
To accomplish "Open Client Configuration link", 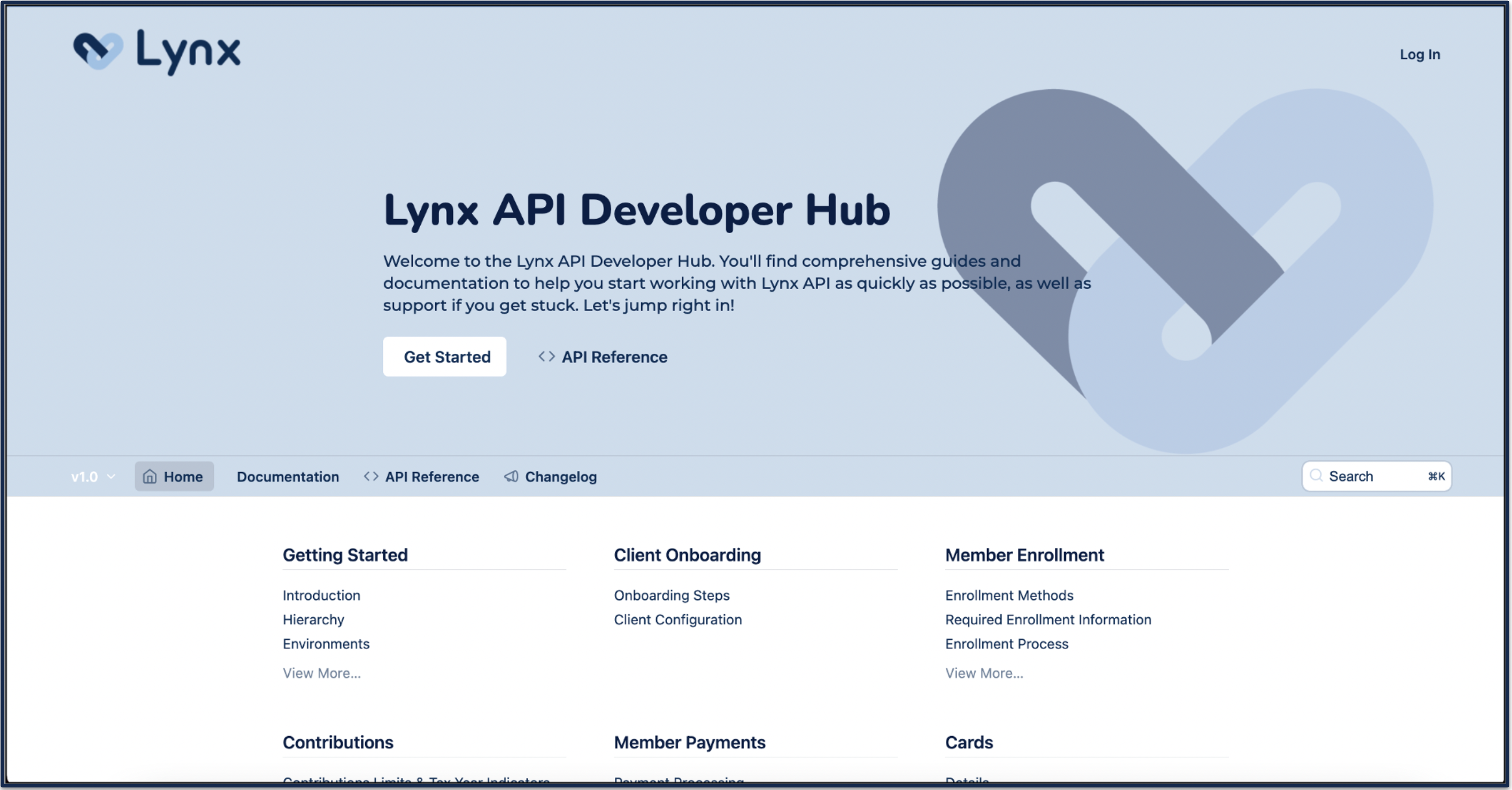I will [x=677, y=619].
